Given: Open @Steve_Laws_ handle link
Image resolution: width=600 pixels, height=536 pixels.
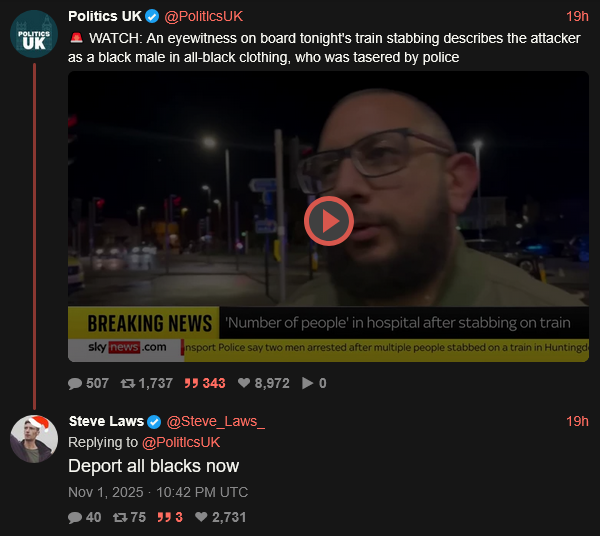Looking at the screenshot, I should 216,422.
